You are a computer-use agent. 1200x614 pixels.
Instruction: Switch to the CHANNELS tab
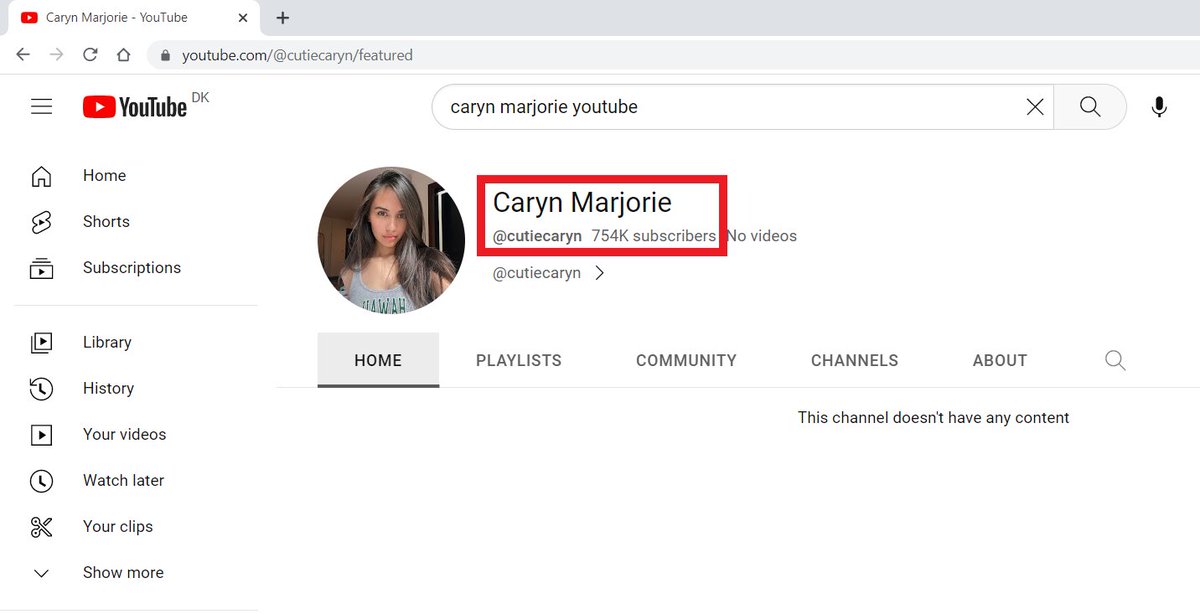click(855, 360)
